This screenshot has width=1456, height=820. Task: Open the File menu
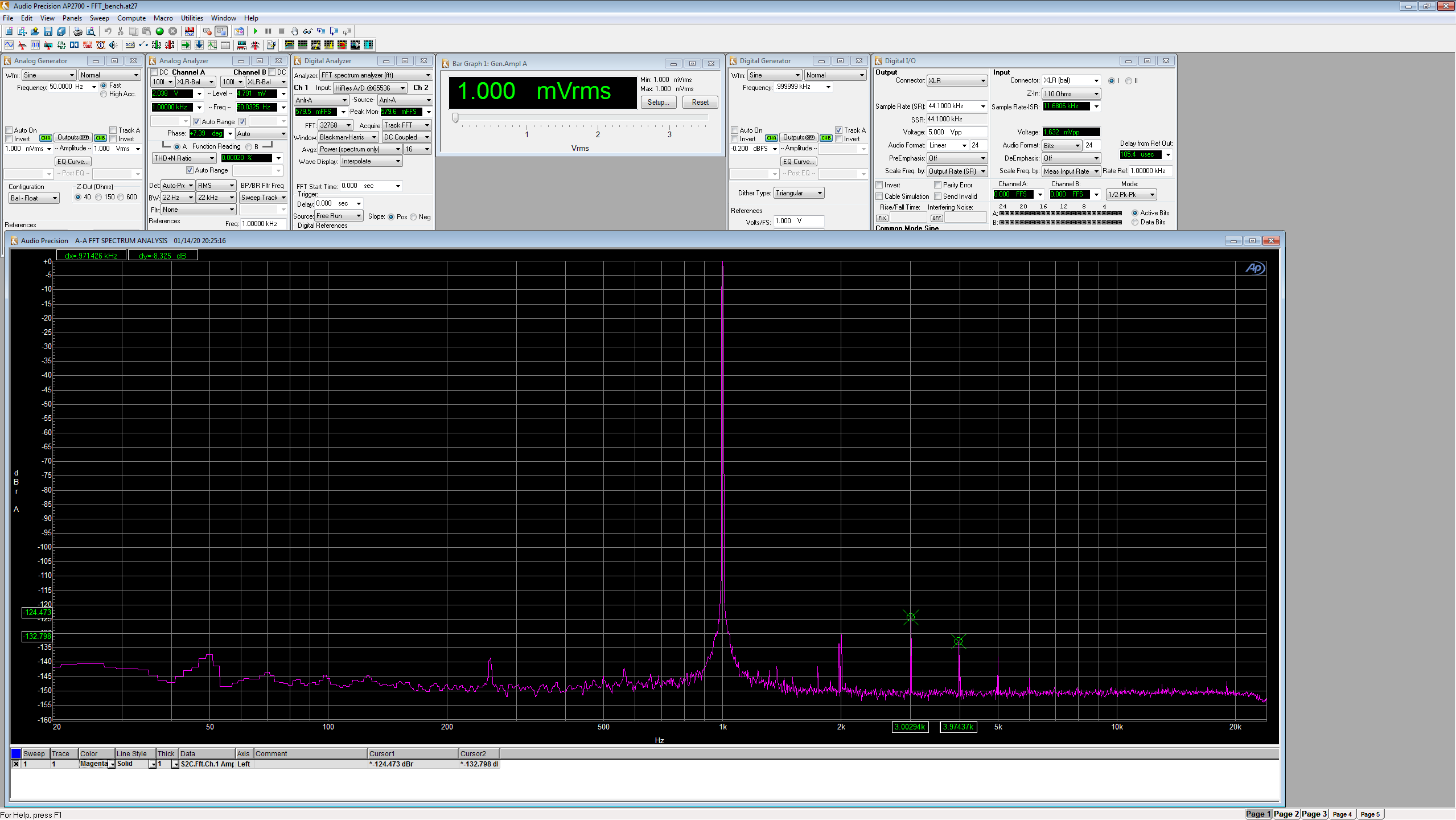[x=8, y=18]
